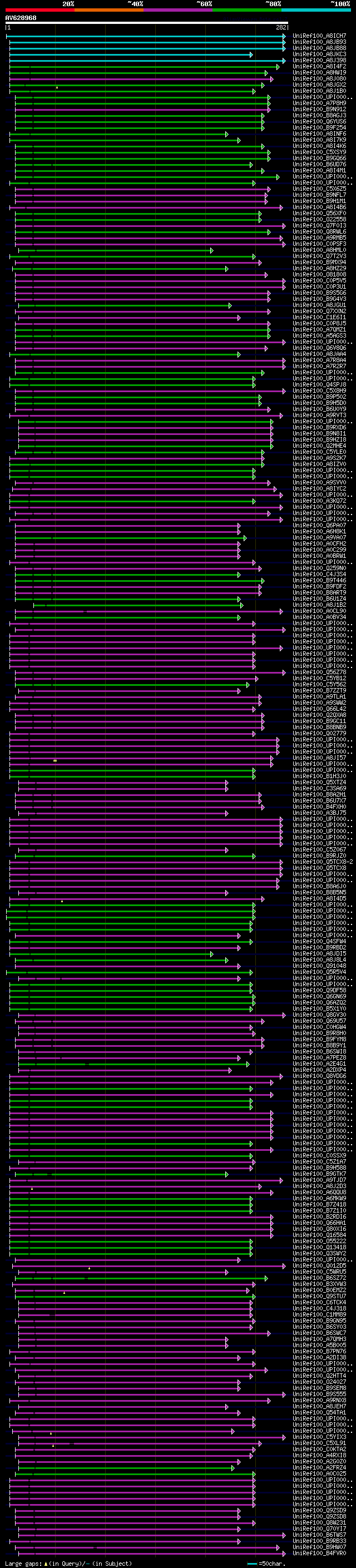Screen dimensions: 356x1568
Task: Select hit label UniRef100_B6SWI8
Action: 319,1052
